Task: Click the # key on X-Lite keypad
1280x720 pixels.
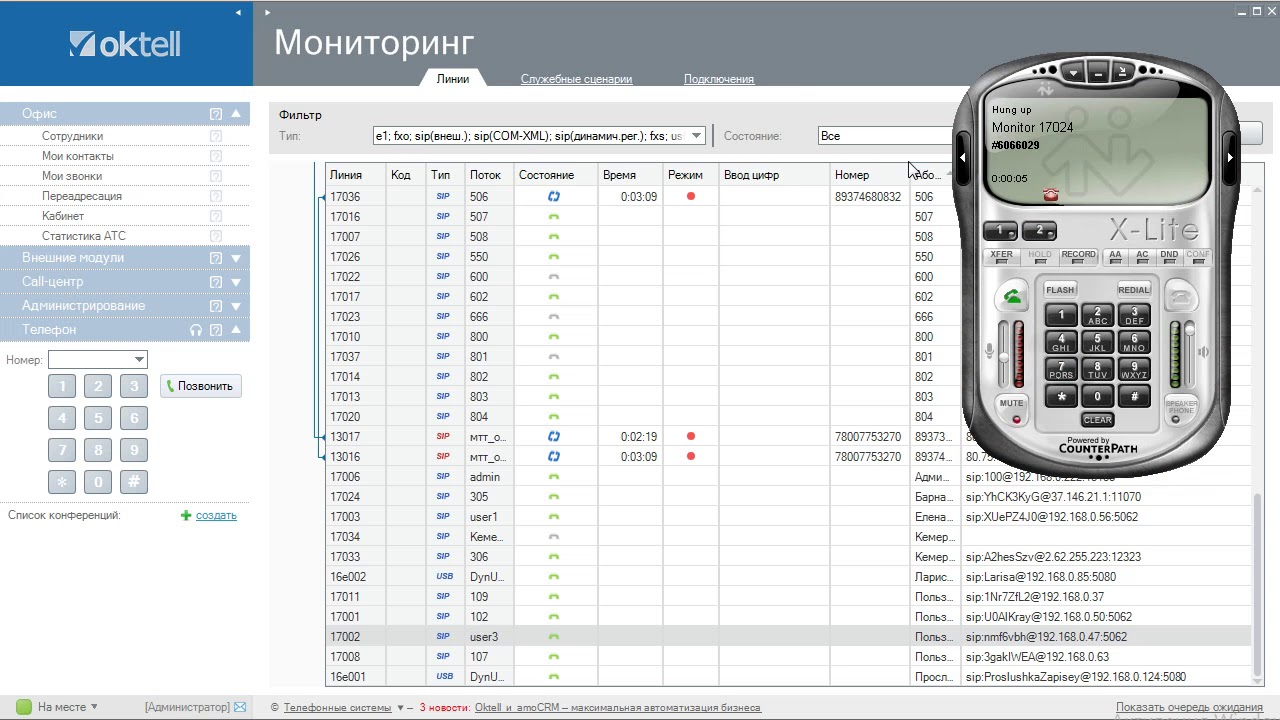Action: 1133,396
